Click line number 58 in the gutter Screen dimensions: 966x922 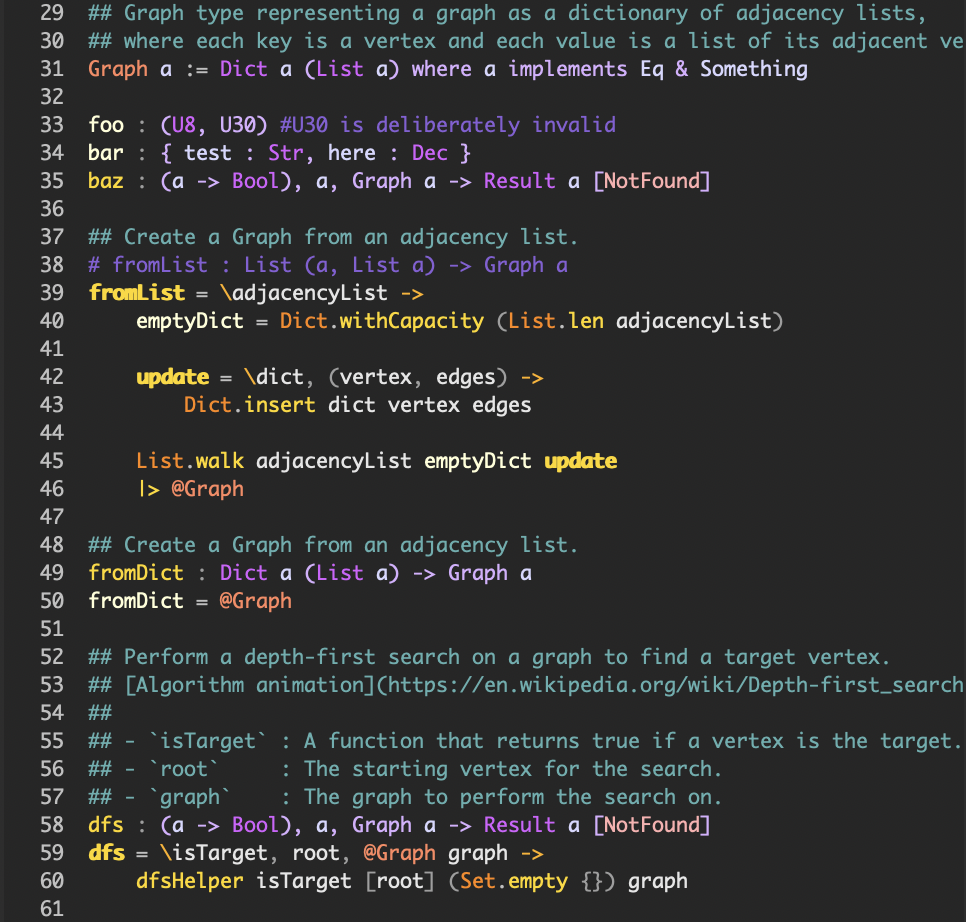click(52, 825)
